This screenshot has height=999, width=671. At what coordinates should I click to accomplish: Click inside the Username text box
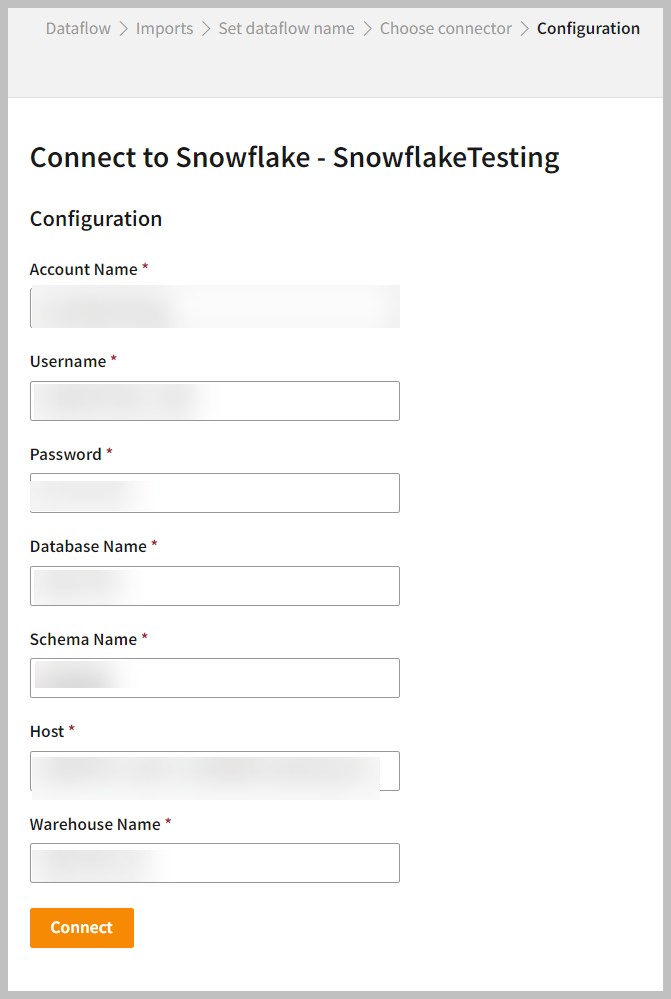215,400
